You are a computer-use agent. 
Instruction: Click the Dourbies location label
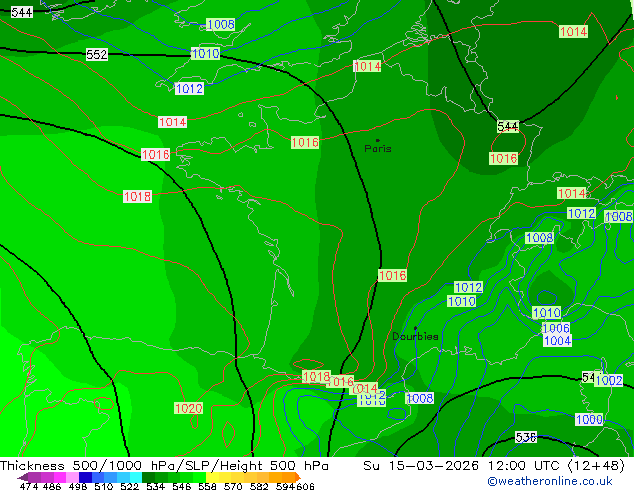pos(415,336)
